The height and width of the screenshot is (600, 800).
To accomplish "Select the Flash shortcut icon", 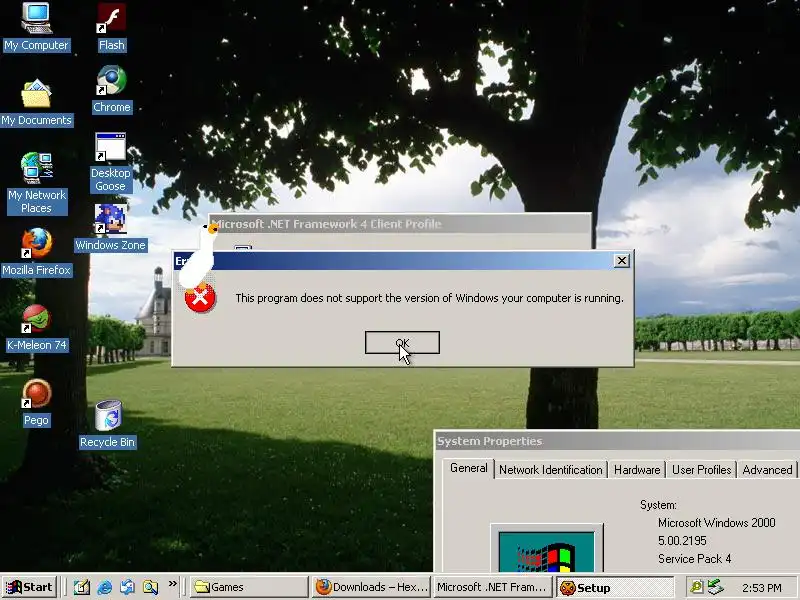I will [x=112, y=27].
